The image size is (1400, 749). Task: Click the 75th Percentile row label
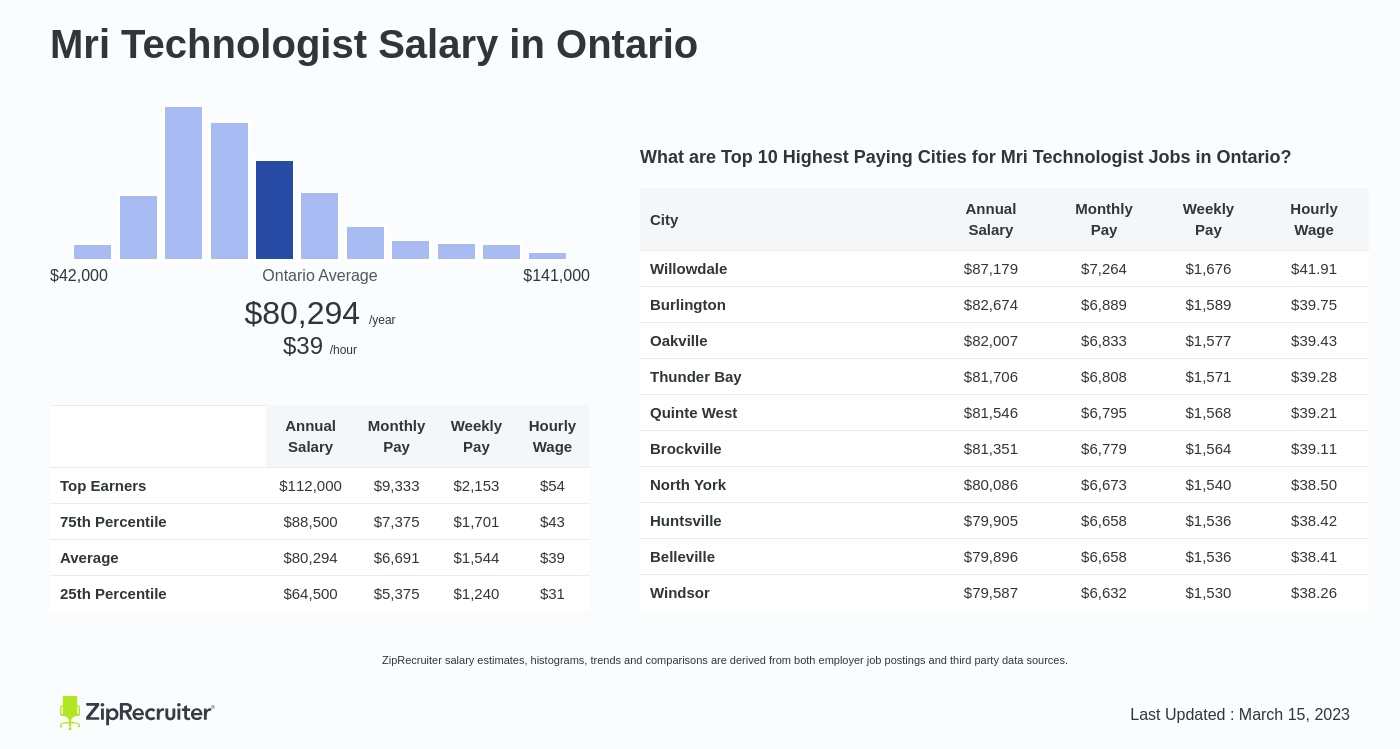pos(113,522)
